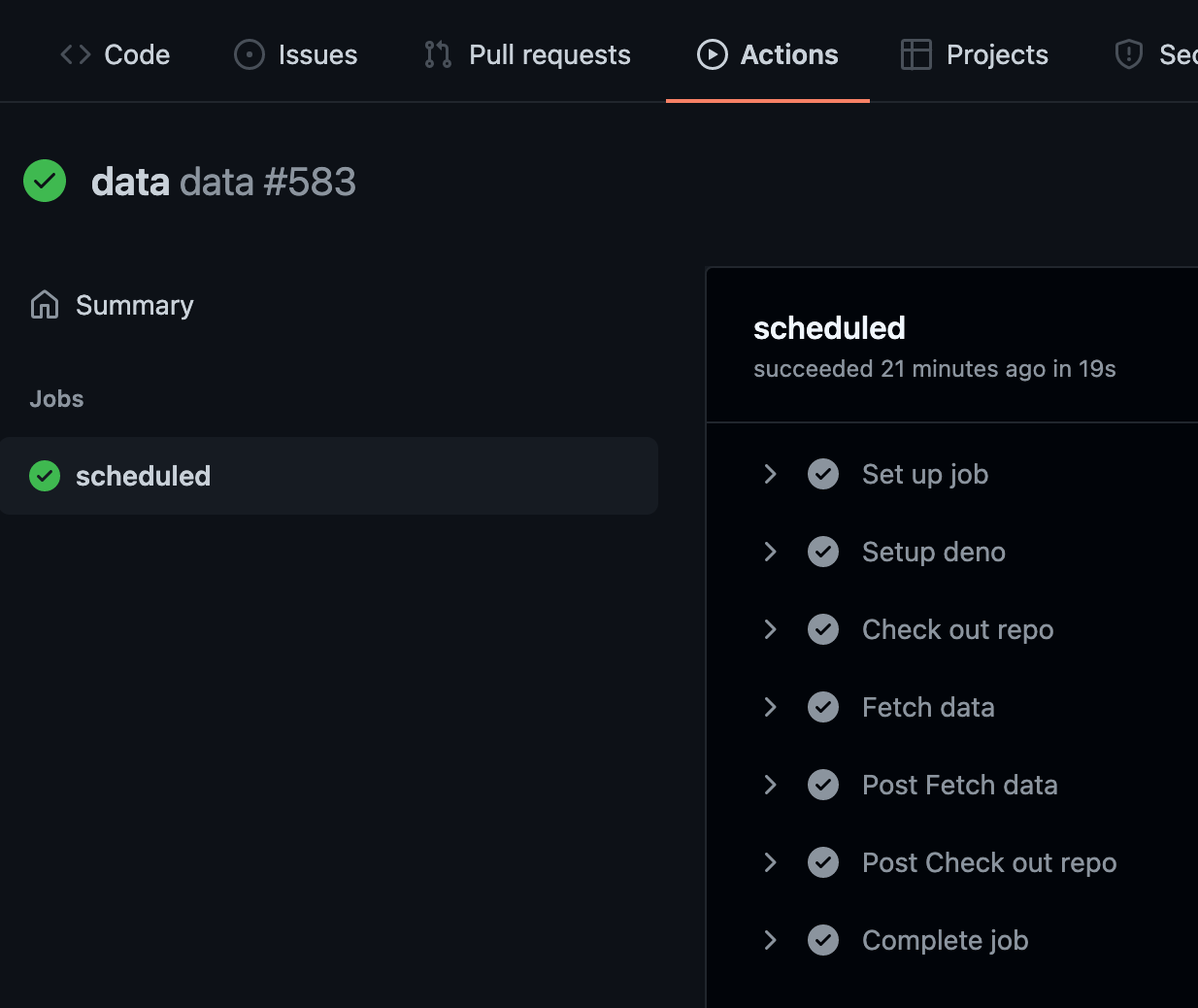
Task: Open the Issues tab
Action: (x=317, y=54)
